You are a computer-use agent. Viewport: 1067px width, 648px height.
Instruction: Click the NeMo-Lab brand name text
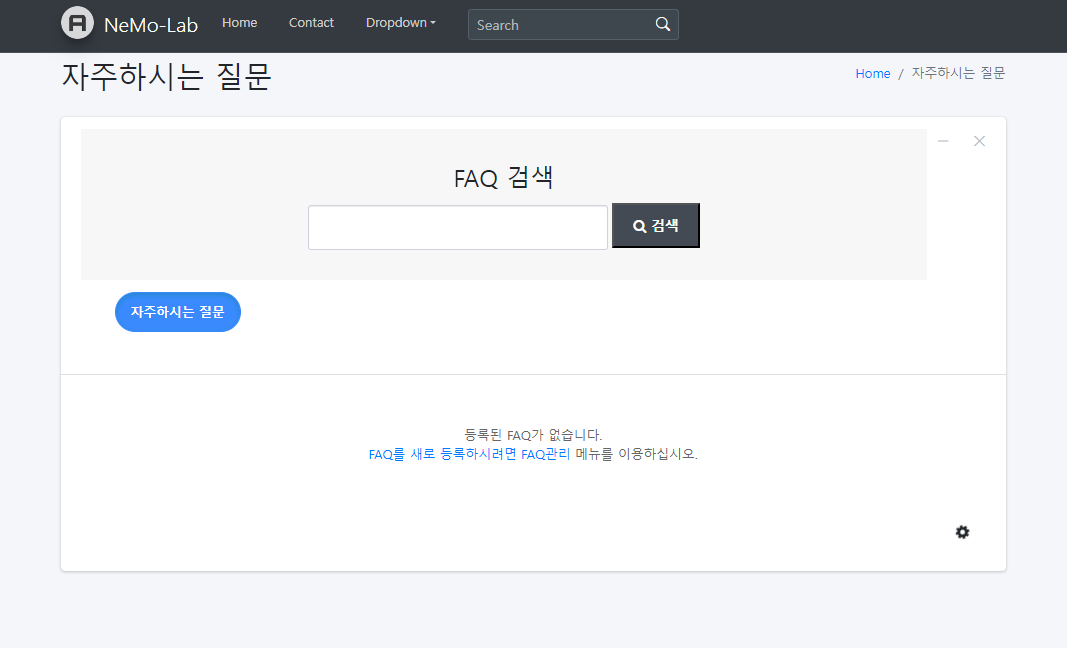[x=151, y=24]
